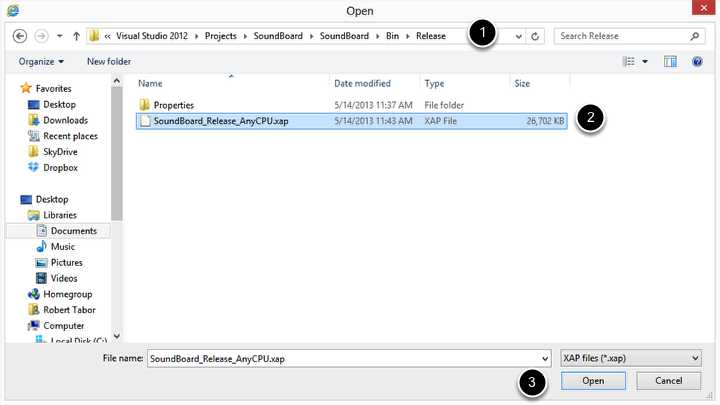Screen dimensions: 720x405
Task: Select Libraries in navigation pane
Action: (x=60, y=215)
